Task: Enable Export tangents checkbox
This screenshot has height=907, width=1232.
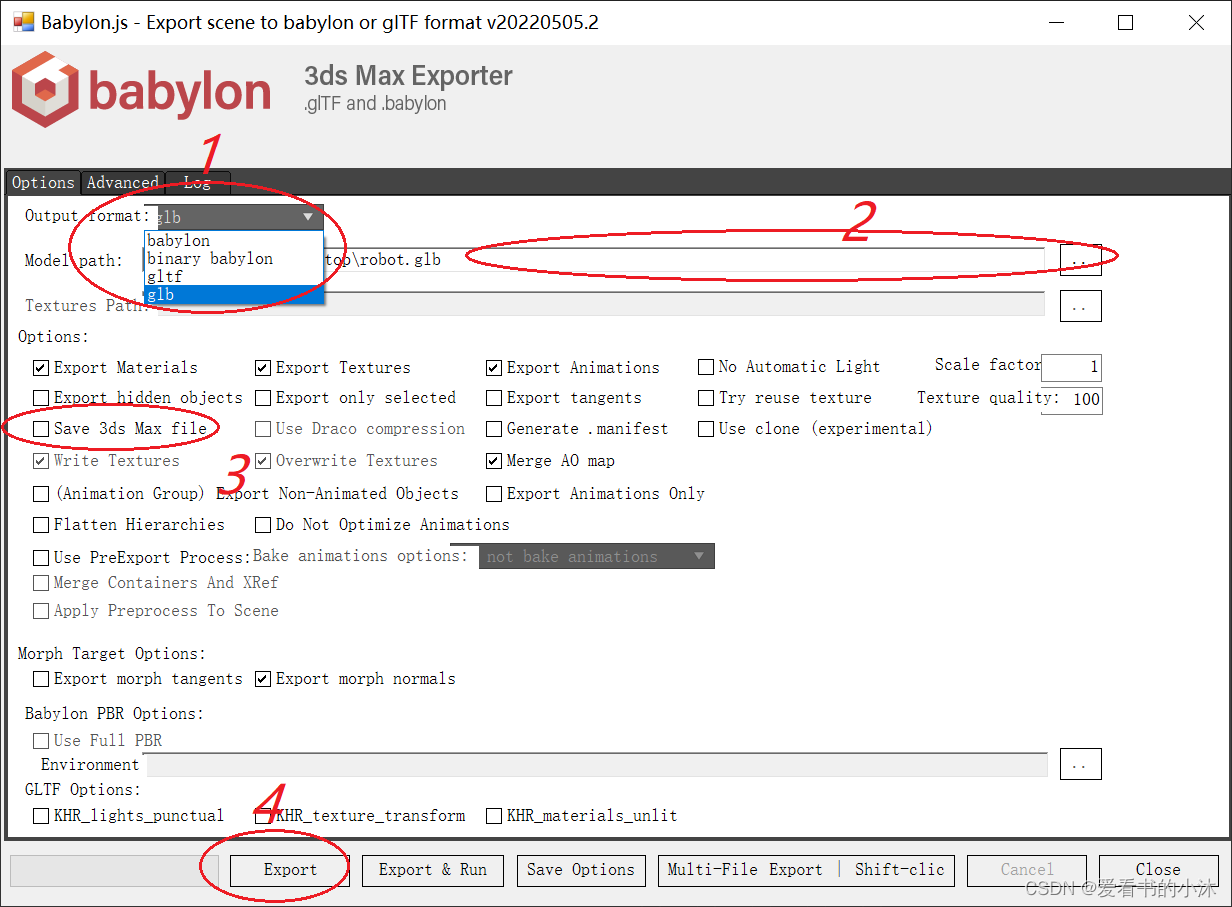Action: (x=494, y=398)
